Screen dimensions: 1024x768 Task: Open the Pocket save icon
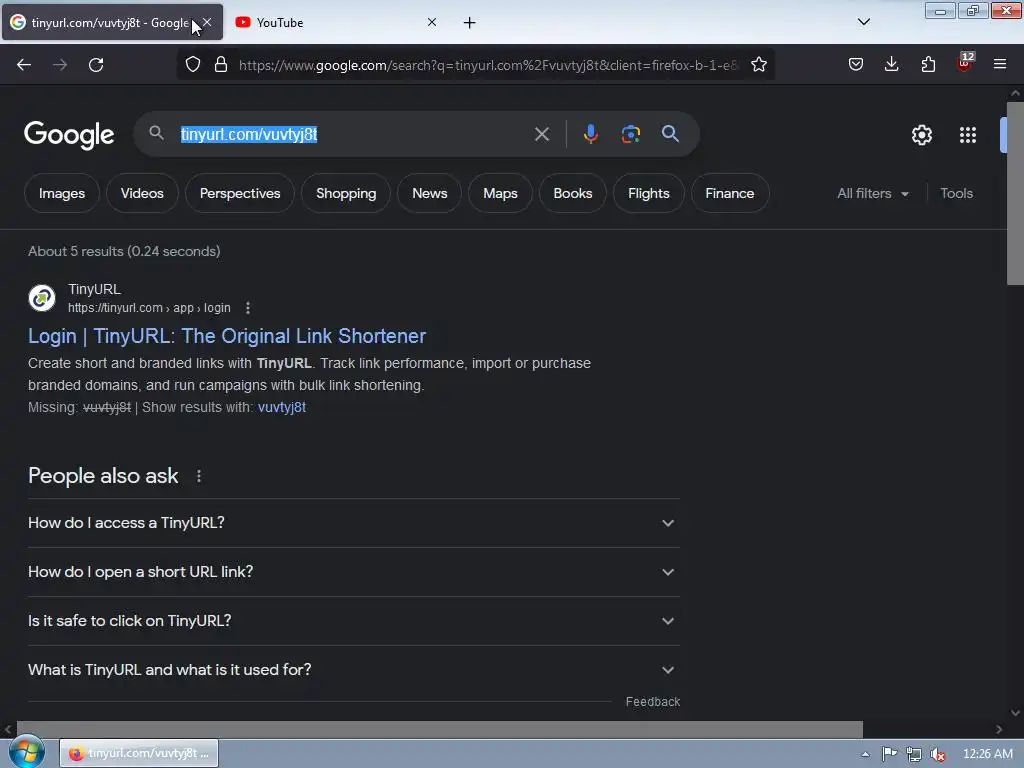[x=856, y=64]
